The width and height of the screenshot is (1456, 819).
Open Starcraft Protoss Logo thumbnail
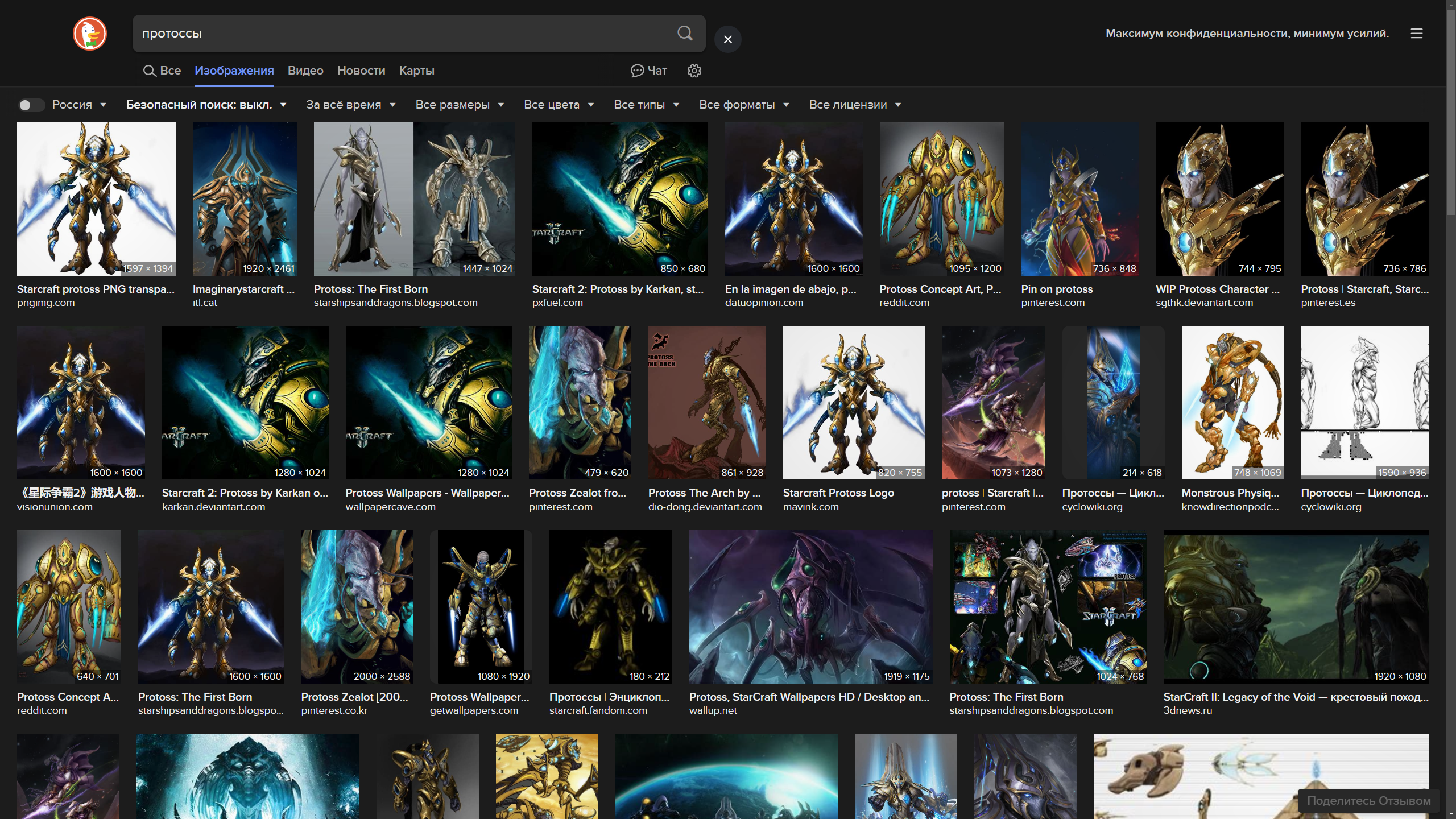coord(854,403)
